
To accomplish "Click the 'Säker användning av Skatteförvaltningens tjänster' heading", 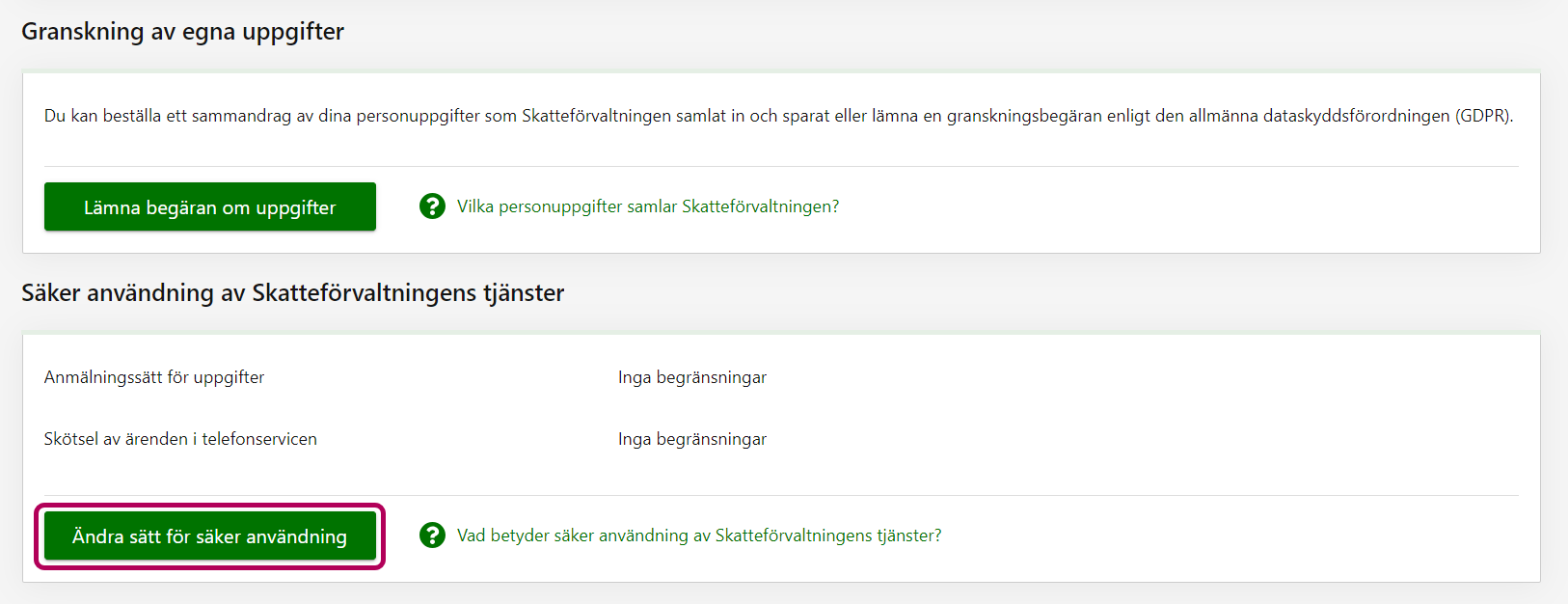I will (x=292, y=293).
